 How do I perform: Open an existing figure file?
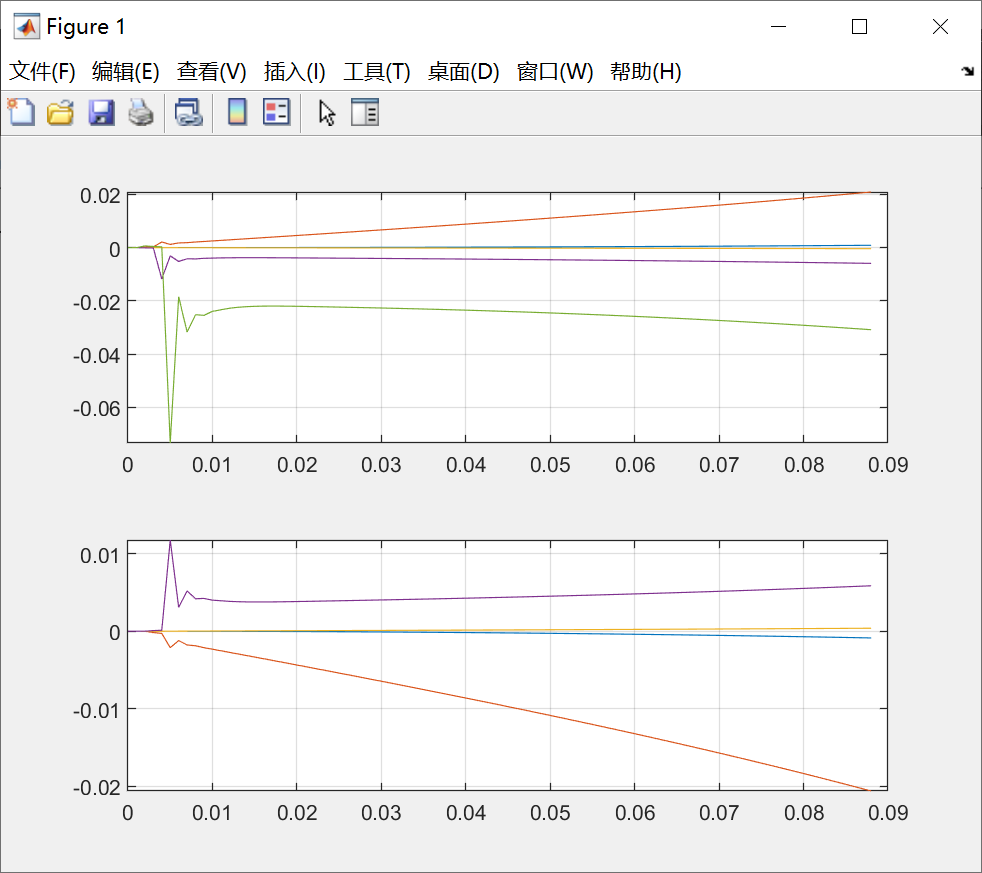tap(60, 112)
